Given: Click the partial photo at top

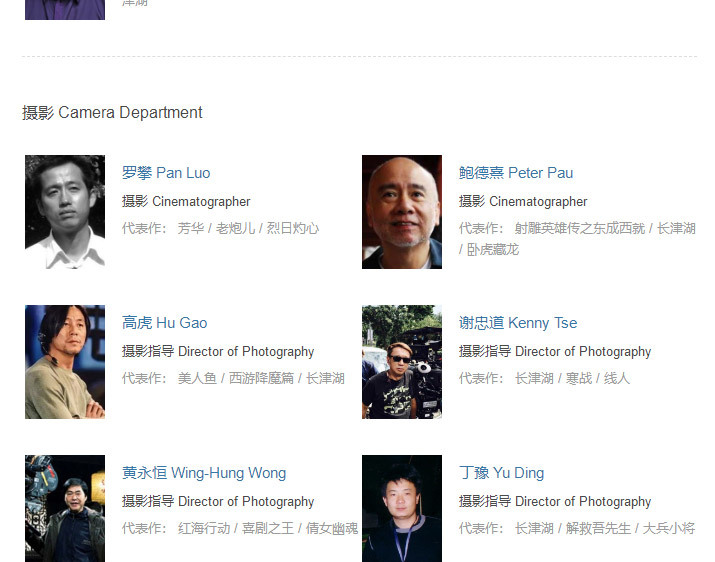Looking at the screenshot, I should pos(65,9).
